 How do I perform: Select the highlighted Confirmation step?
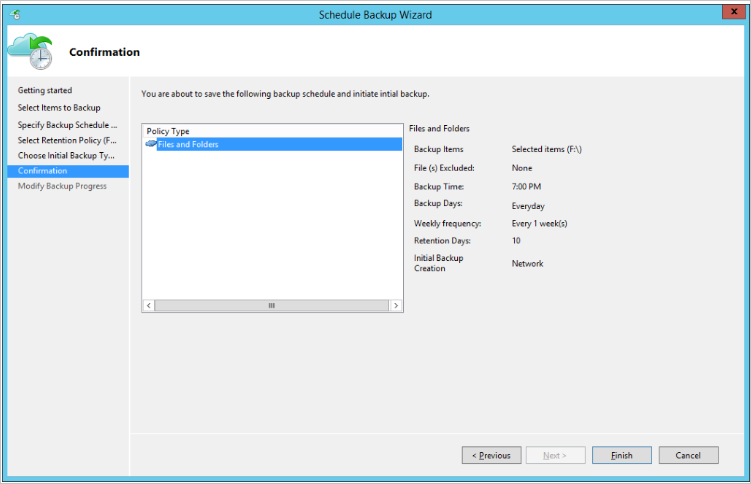(43, 171)
